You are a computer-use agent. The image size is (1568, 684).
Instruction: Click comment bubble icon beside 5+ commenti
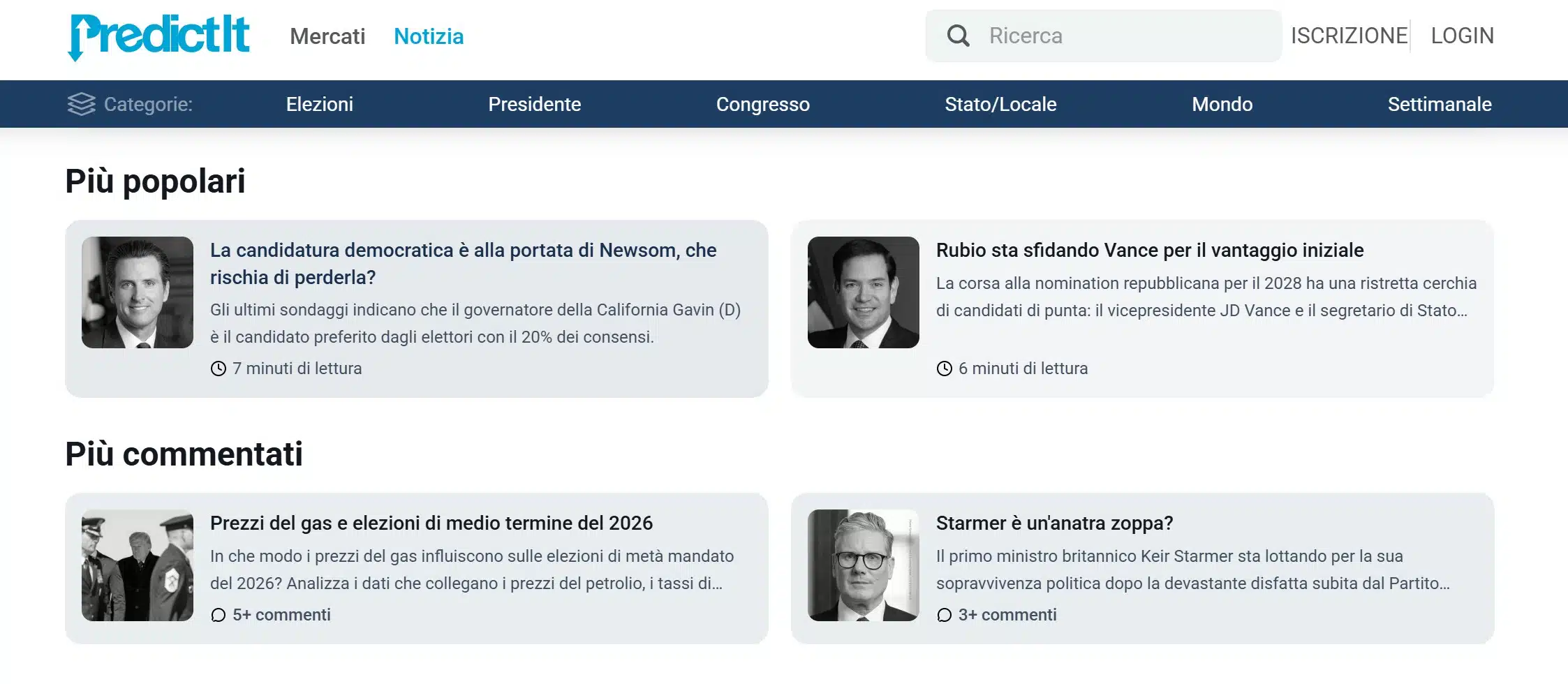(219, 615)
